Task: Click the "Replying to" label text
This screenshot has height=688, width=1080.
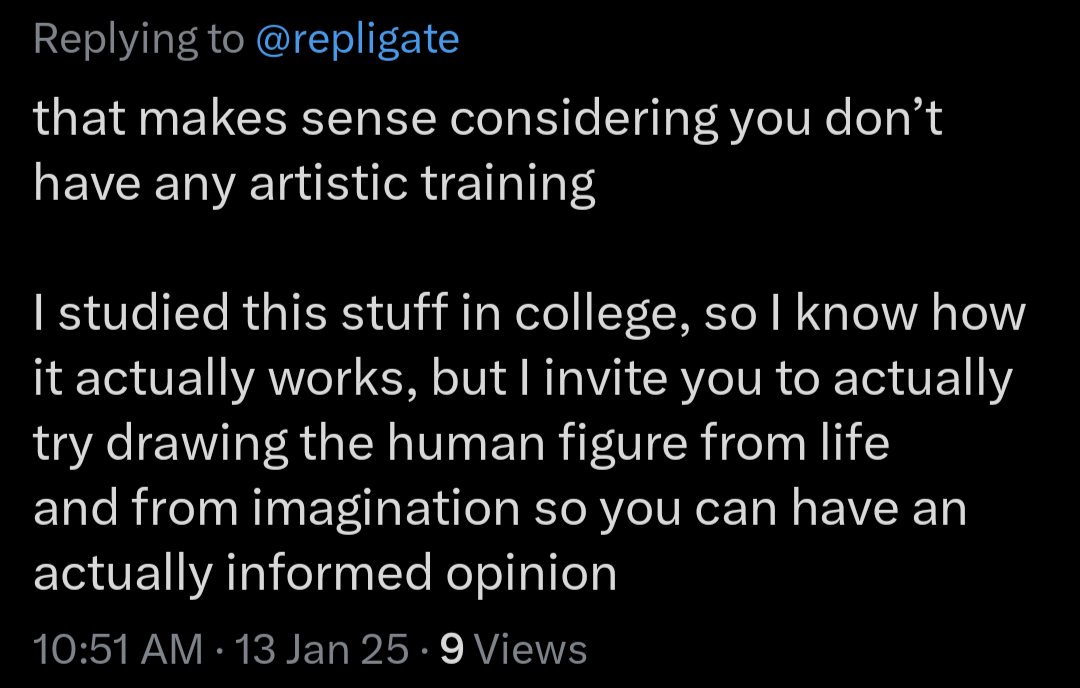Action: tap(138, 39)
